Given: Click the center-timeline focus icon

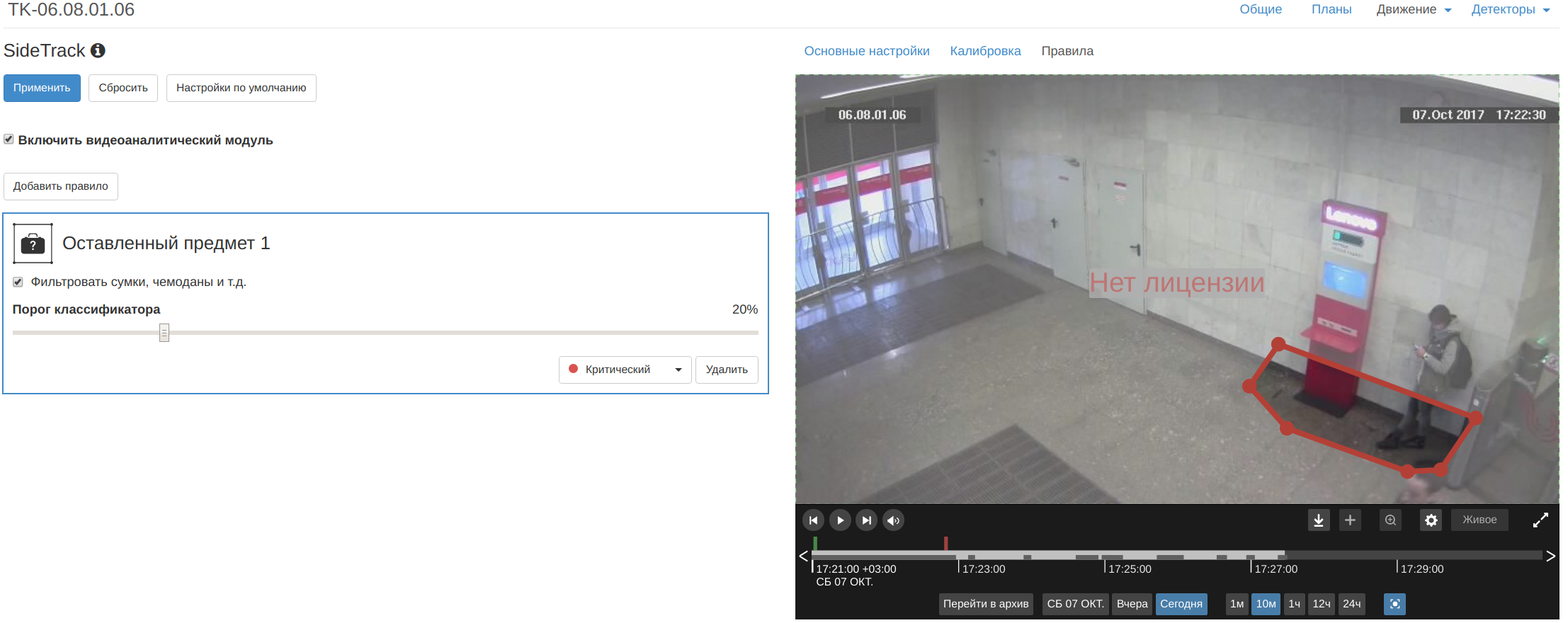Looking at the screenshot, I should 1394,604.
